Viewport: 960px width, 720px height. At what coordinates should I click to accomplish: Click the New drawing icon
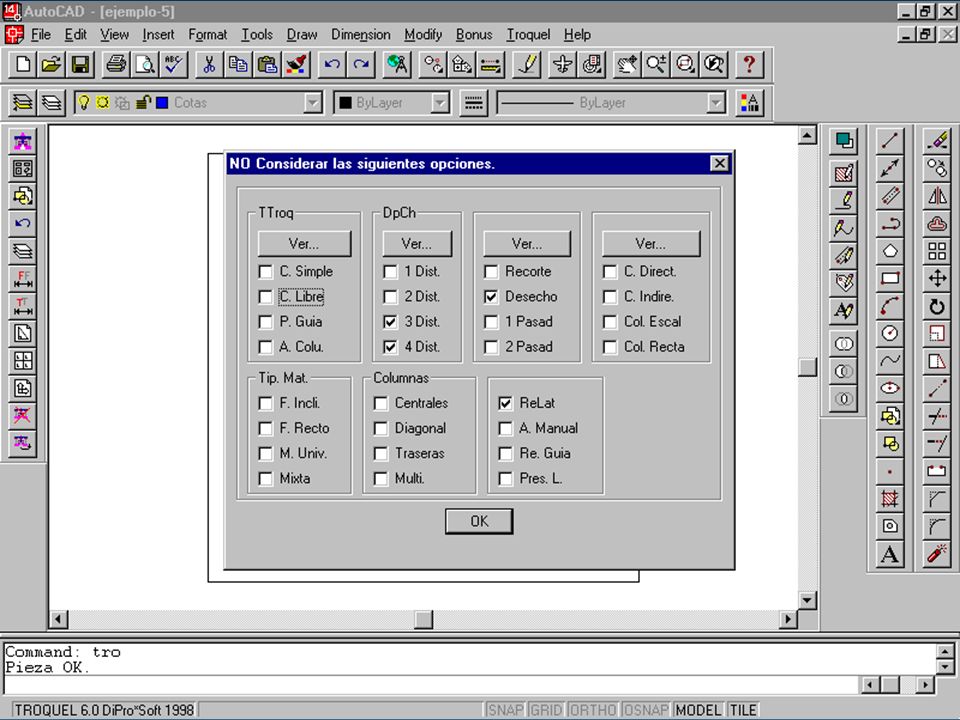point(23,64)
